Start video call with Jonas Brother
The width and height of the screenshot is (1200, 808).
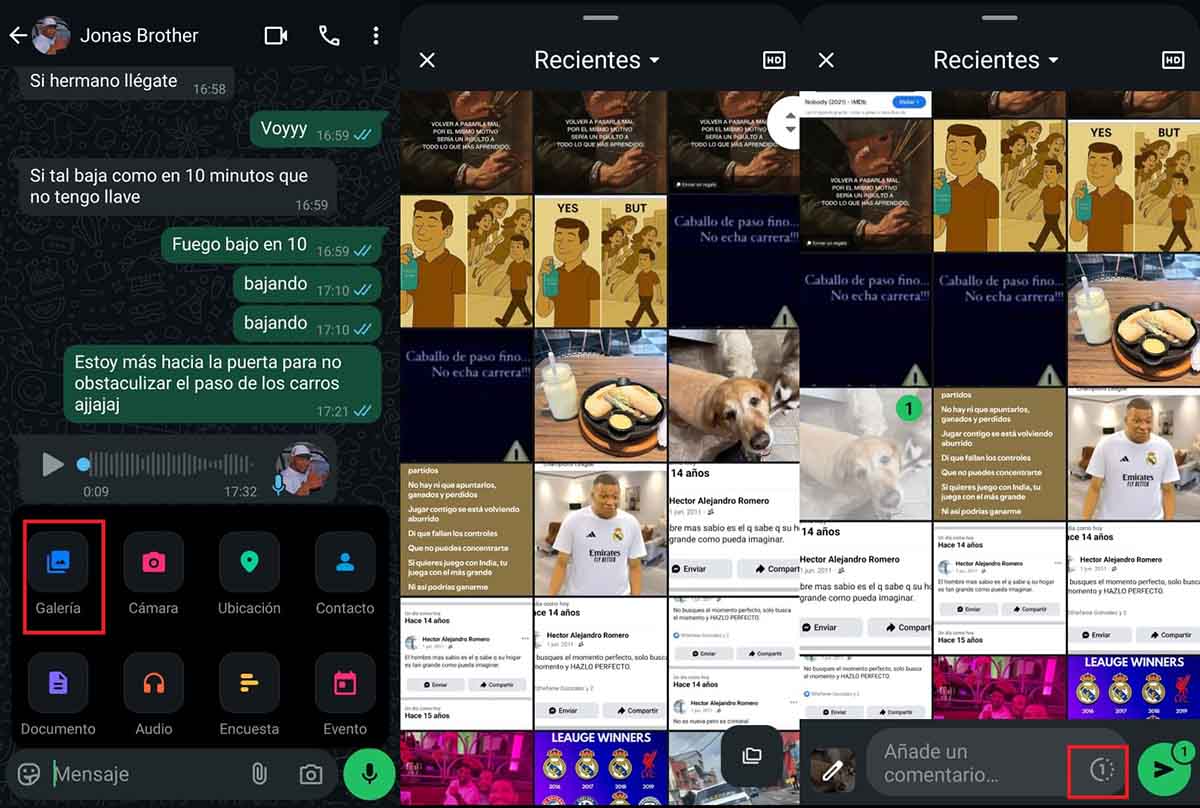[275, 36]
